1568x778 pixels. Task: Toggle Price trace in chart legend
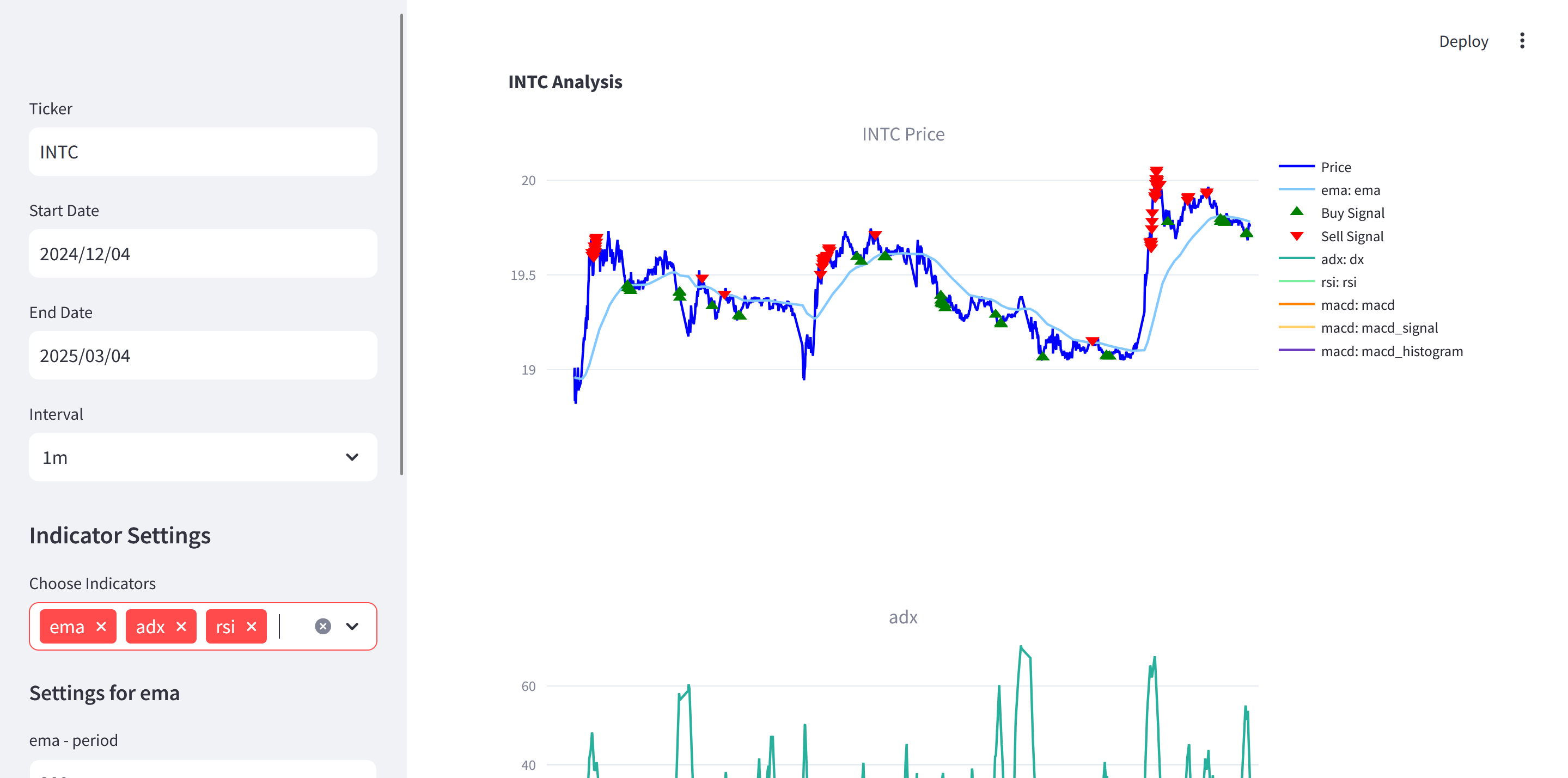(1335, 167)
